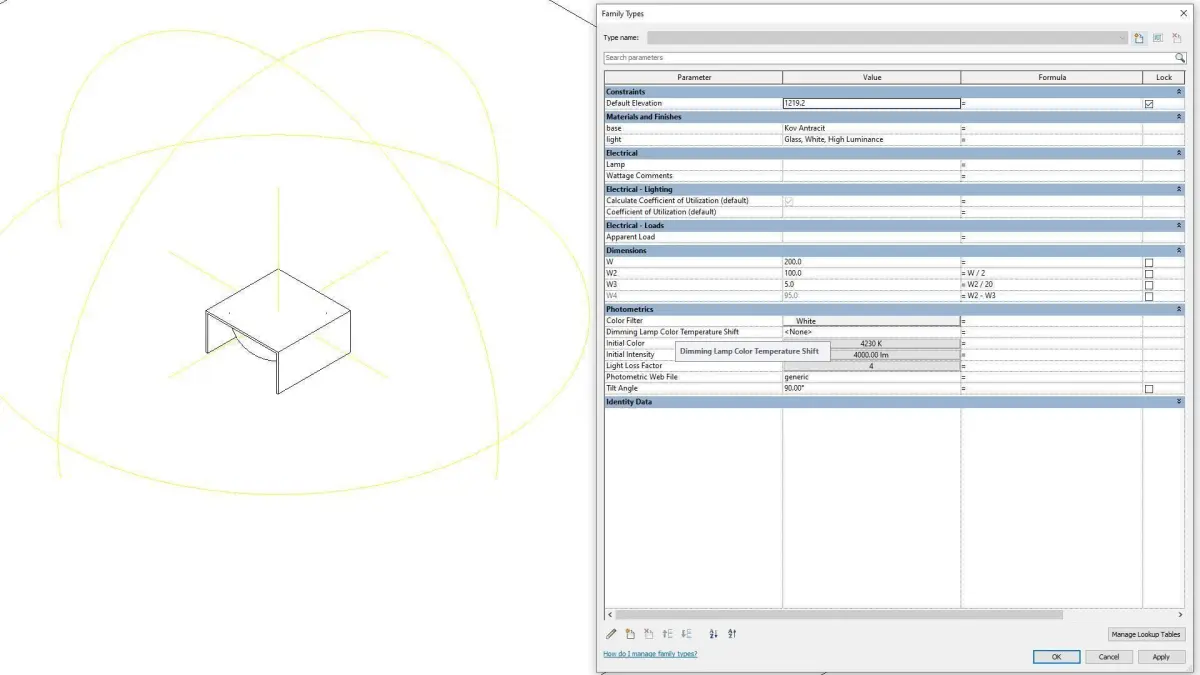Click the Apparent Load parameter label
Screen dimensions: 1200x675
[631, 237]
